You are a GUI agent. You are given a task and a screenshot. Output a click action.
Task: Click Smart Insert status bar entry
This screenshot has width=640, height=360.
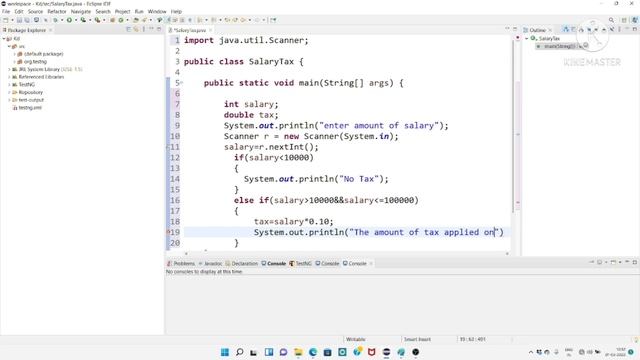pyautogui.click(x=417, y=340)
